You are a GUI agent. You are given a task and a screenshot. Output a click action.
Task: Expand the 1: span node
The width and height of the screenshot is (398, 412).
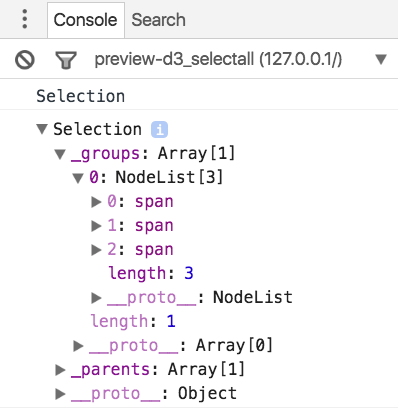coord(96,226)
